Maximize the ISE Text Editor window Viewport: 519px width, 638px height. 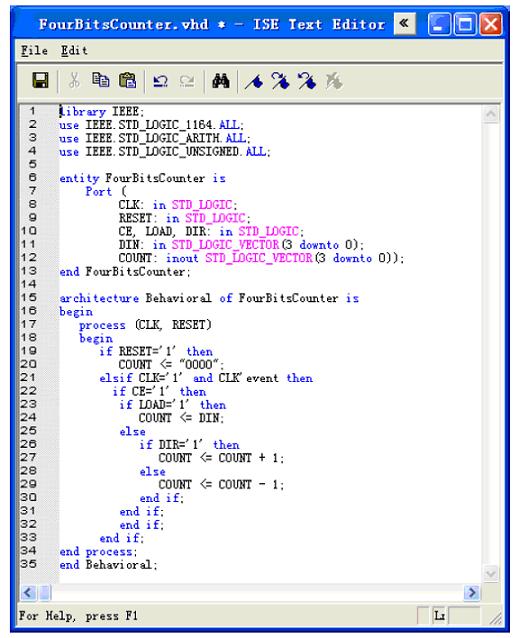(465, 24)
